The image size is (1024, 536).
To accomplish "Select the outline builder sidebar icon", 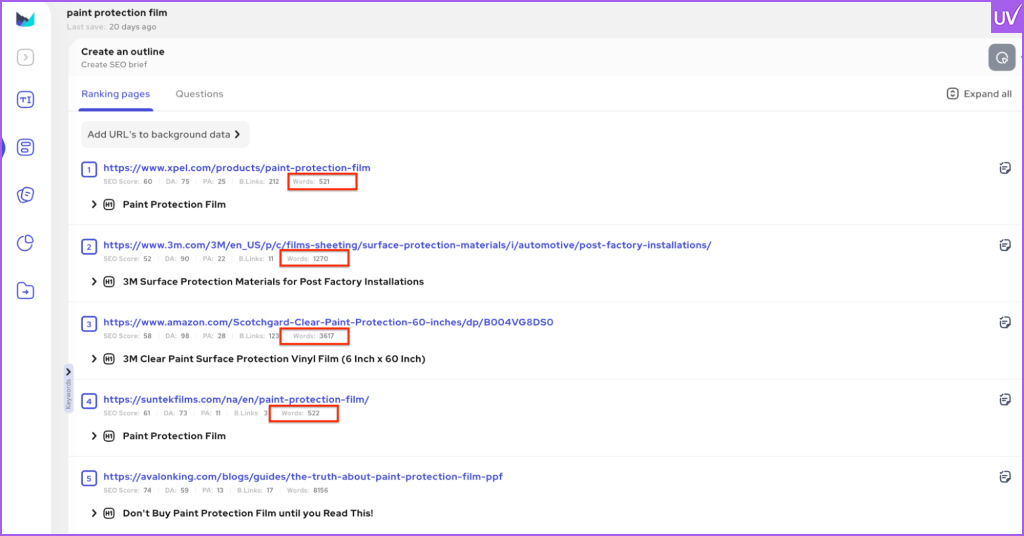I will pos(26,148).
